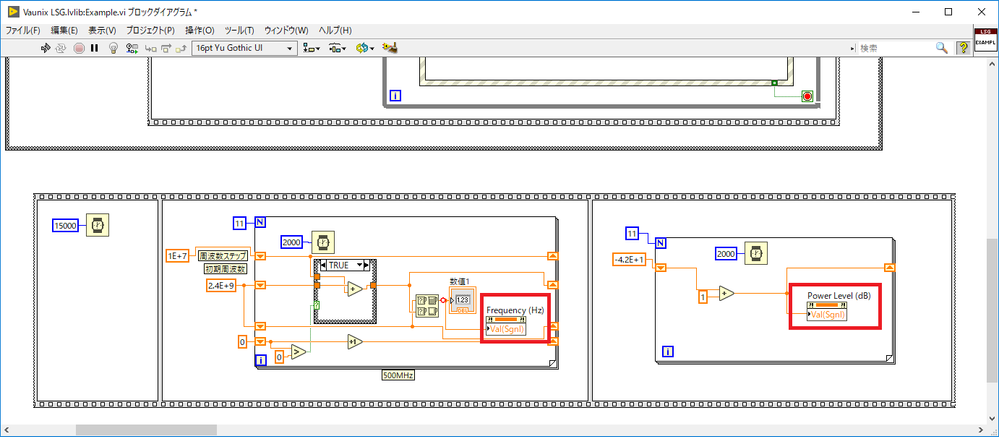Select the 初期周波数 label
The height and width of the screenshot is (437, 999).
224,269
